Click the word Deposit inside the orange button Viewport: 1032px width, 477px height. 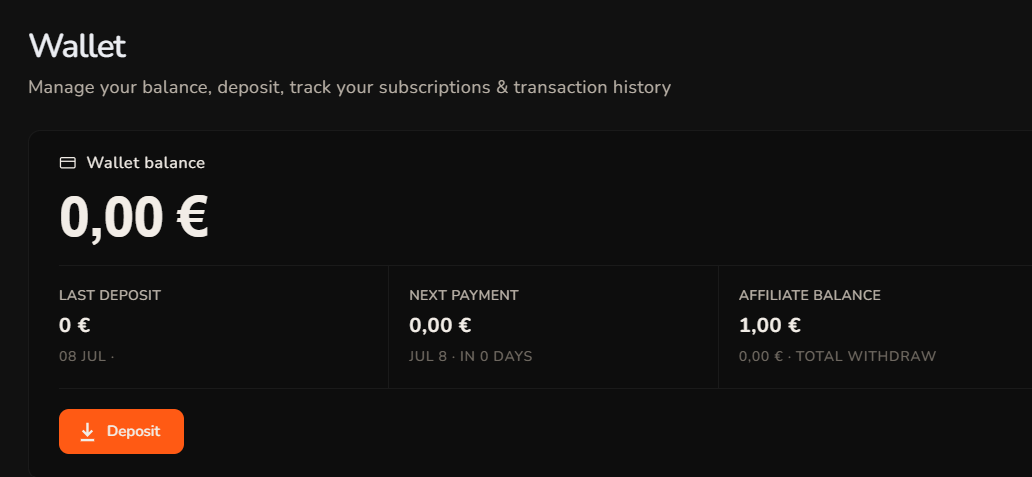tap(134, 432)
